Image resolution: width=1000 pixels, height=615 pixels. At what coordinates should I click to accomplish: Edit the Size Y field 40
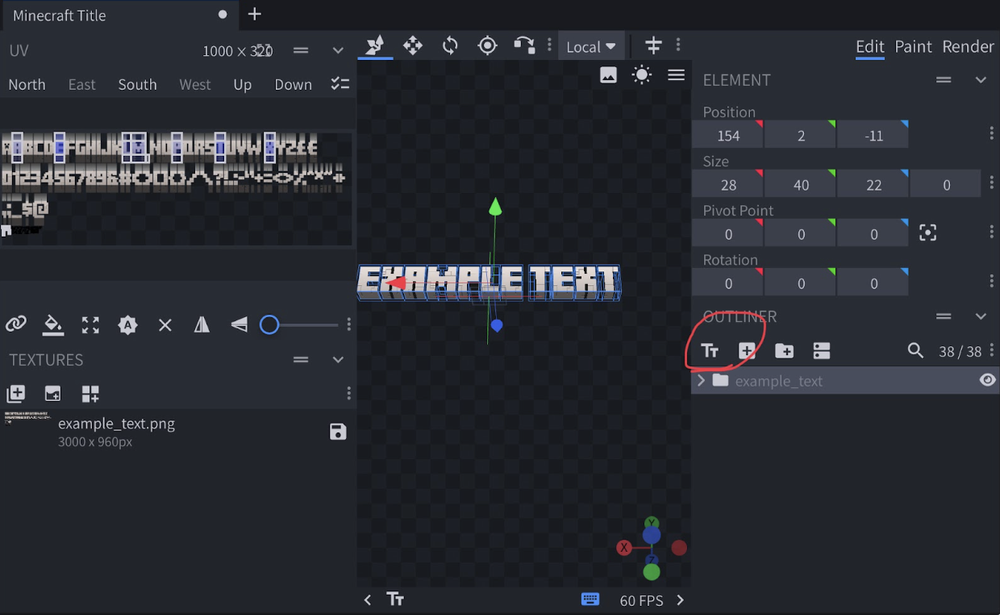tap(800, 184)
